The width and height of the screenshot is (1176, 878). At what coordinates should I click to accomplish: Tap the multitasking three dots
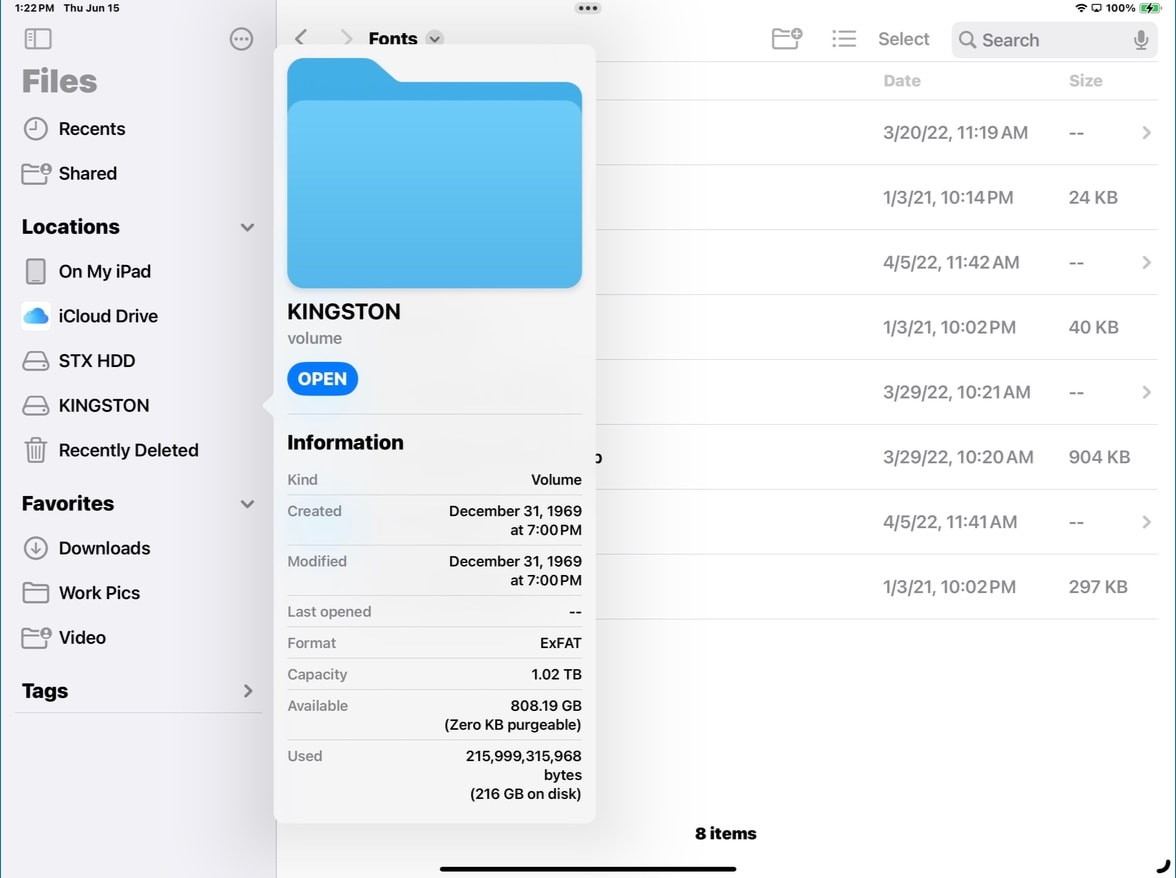588,8
